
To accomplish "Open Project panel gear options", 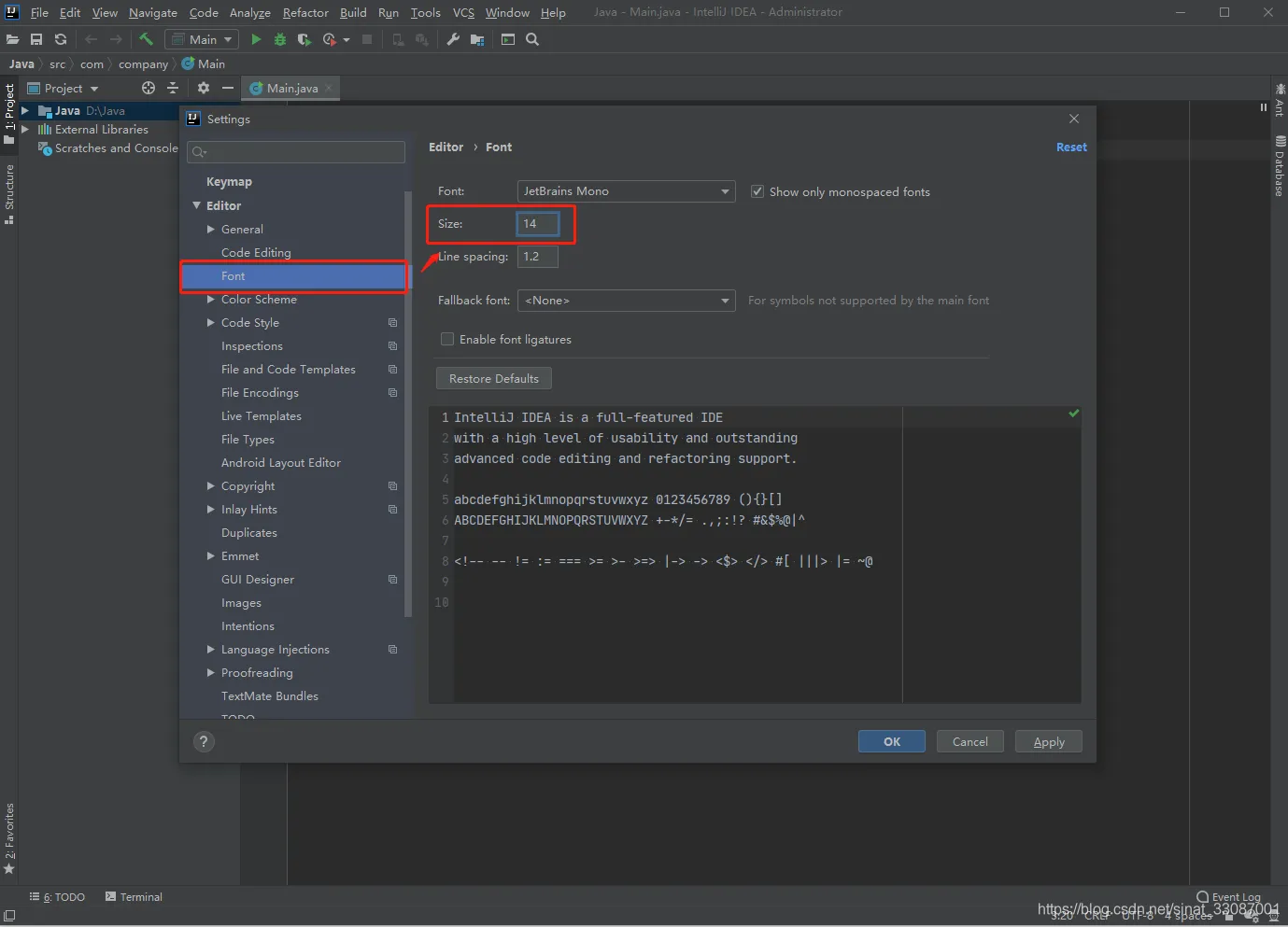I will click(204, 88).
